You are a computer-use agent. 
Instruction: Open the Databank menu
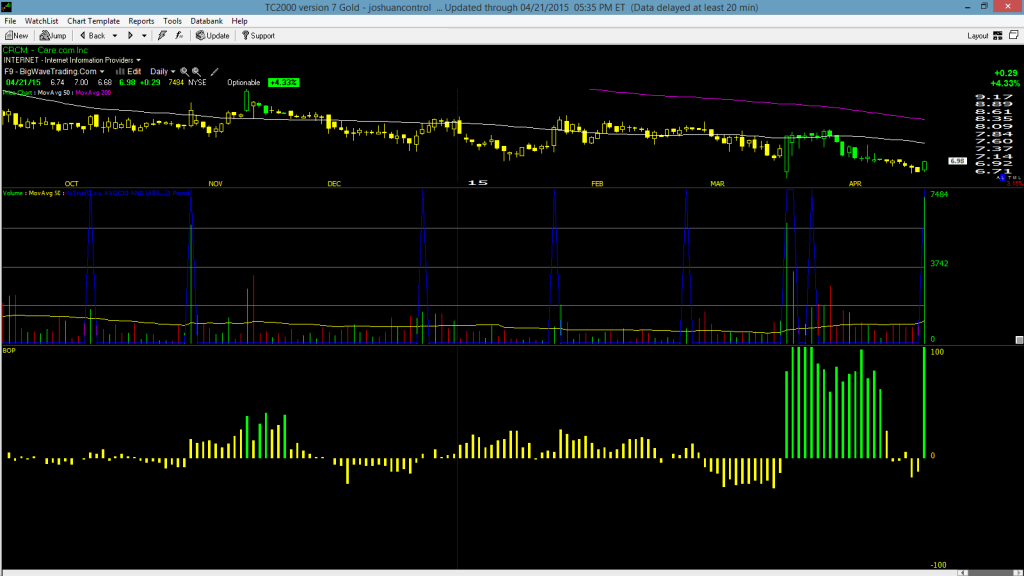[206, 21]
